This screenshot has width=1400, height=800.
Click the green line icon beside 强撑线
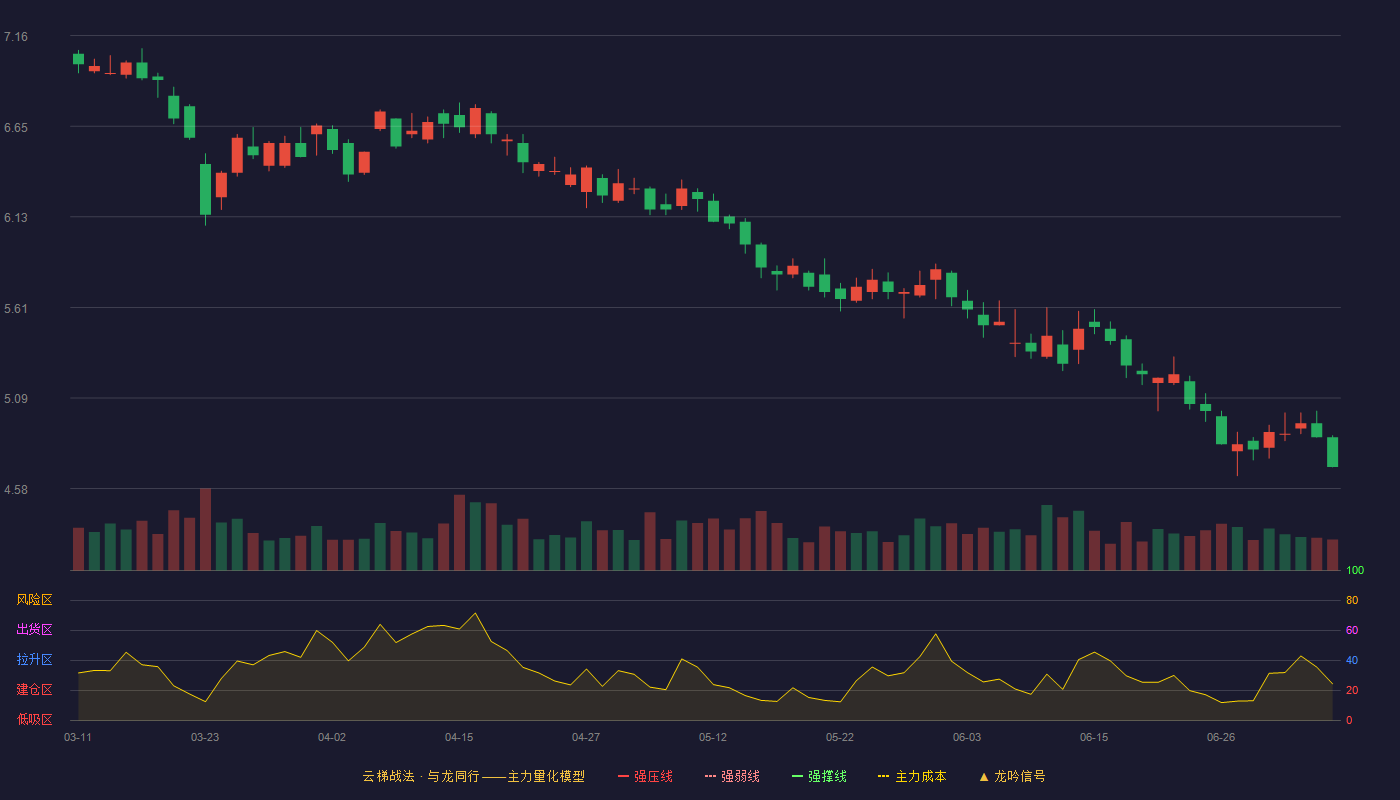(797, 776)
